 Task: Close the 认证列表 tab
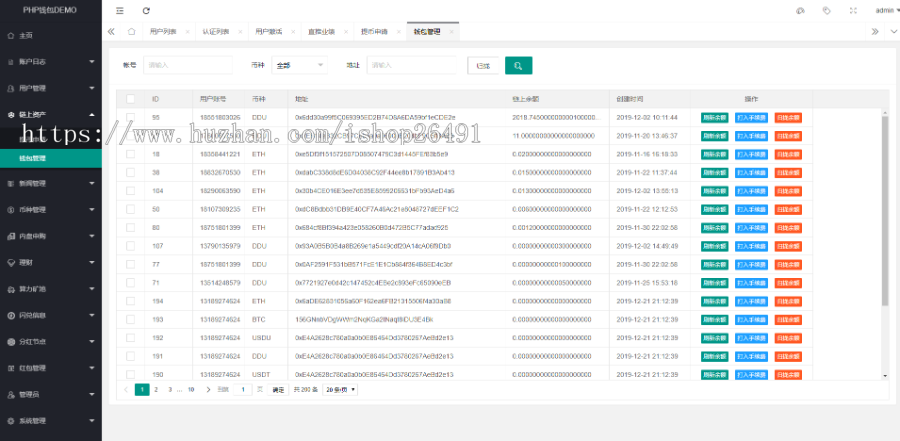click(x=240, y=32)
